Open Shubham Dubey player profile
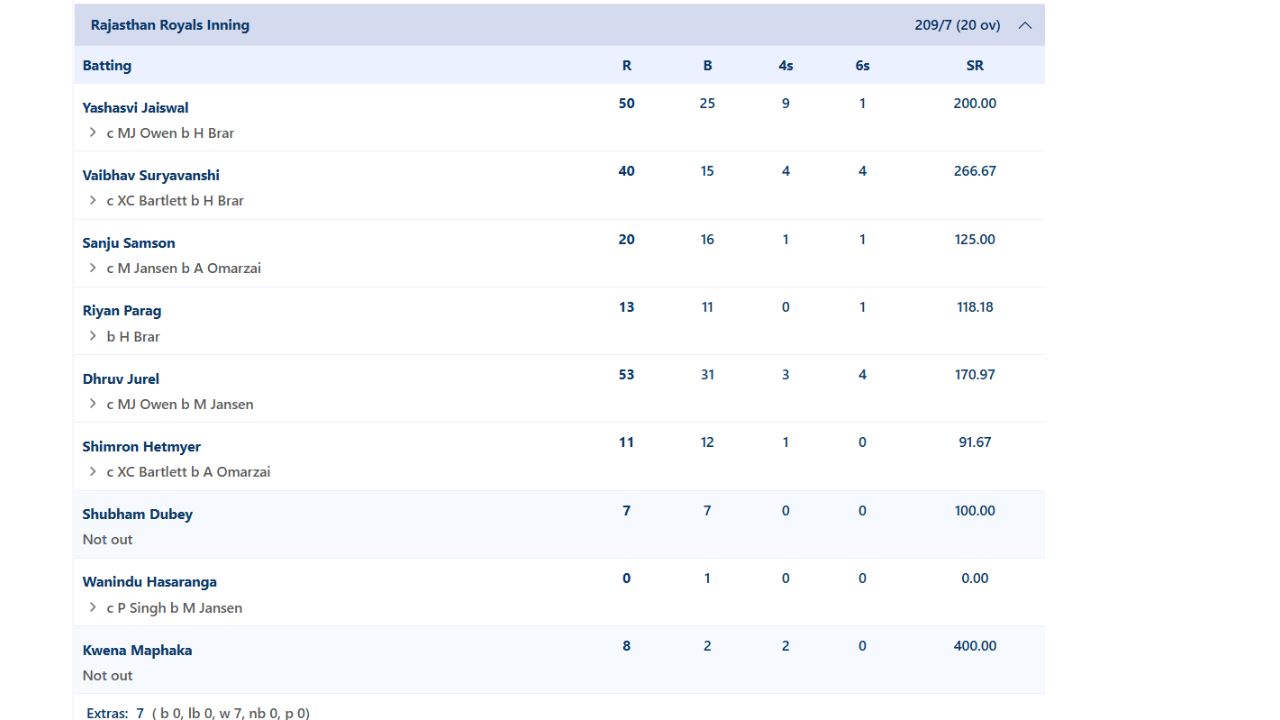The width and height of the screenshot is (1280, 720). point(137,514)
